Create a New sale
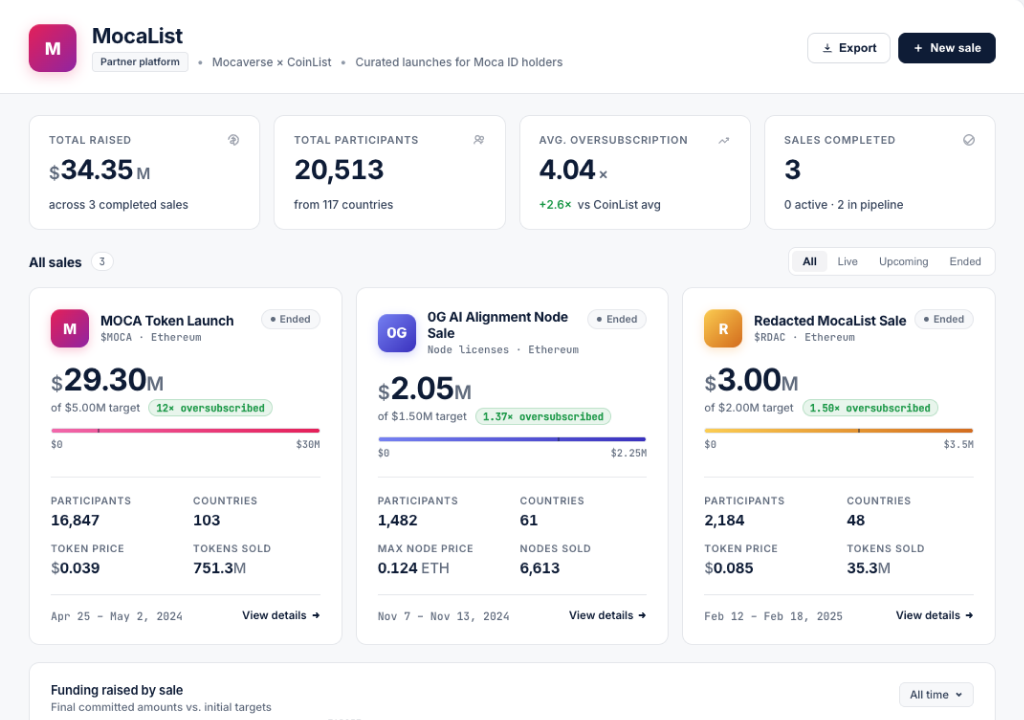1024x720 pixels. tap(946, 48)
